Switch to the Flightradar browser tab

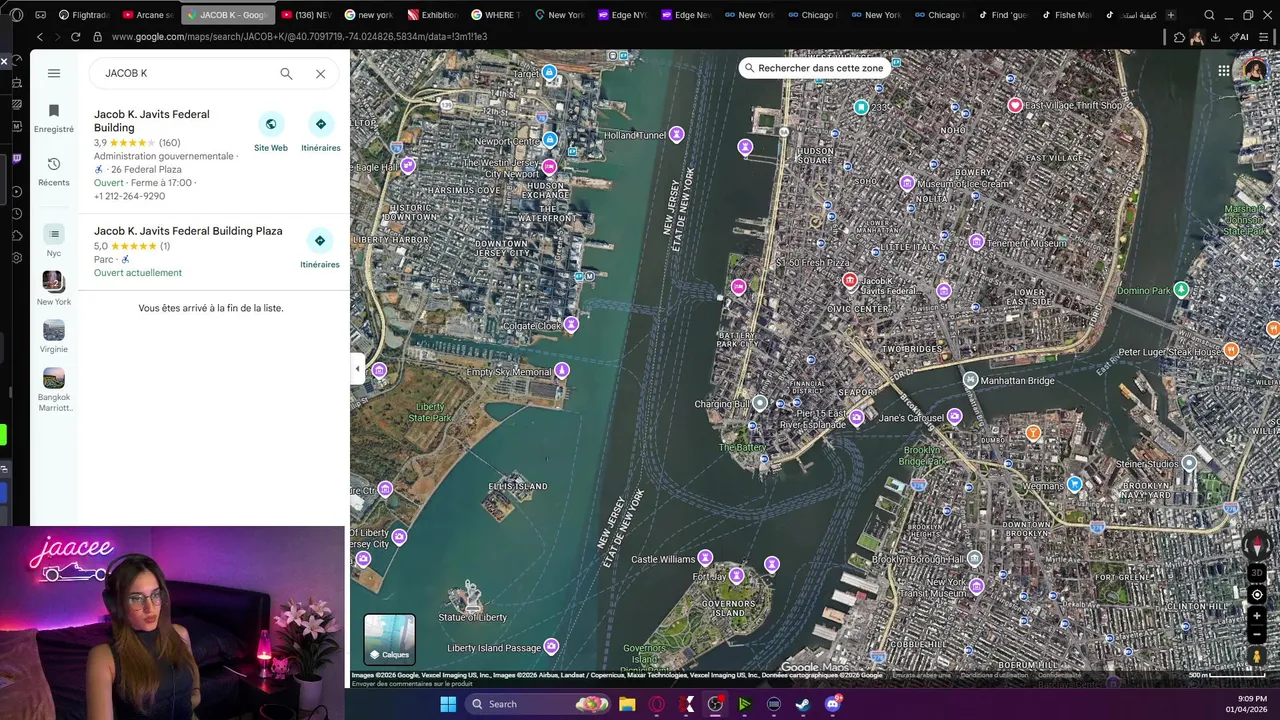(83, 15)
